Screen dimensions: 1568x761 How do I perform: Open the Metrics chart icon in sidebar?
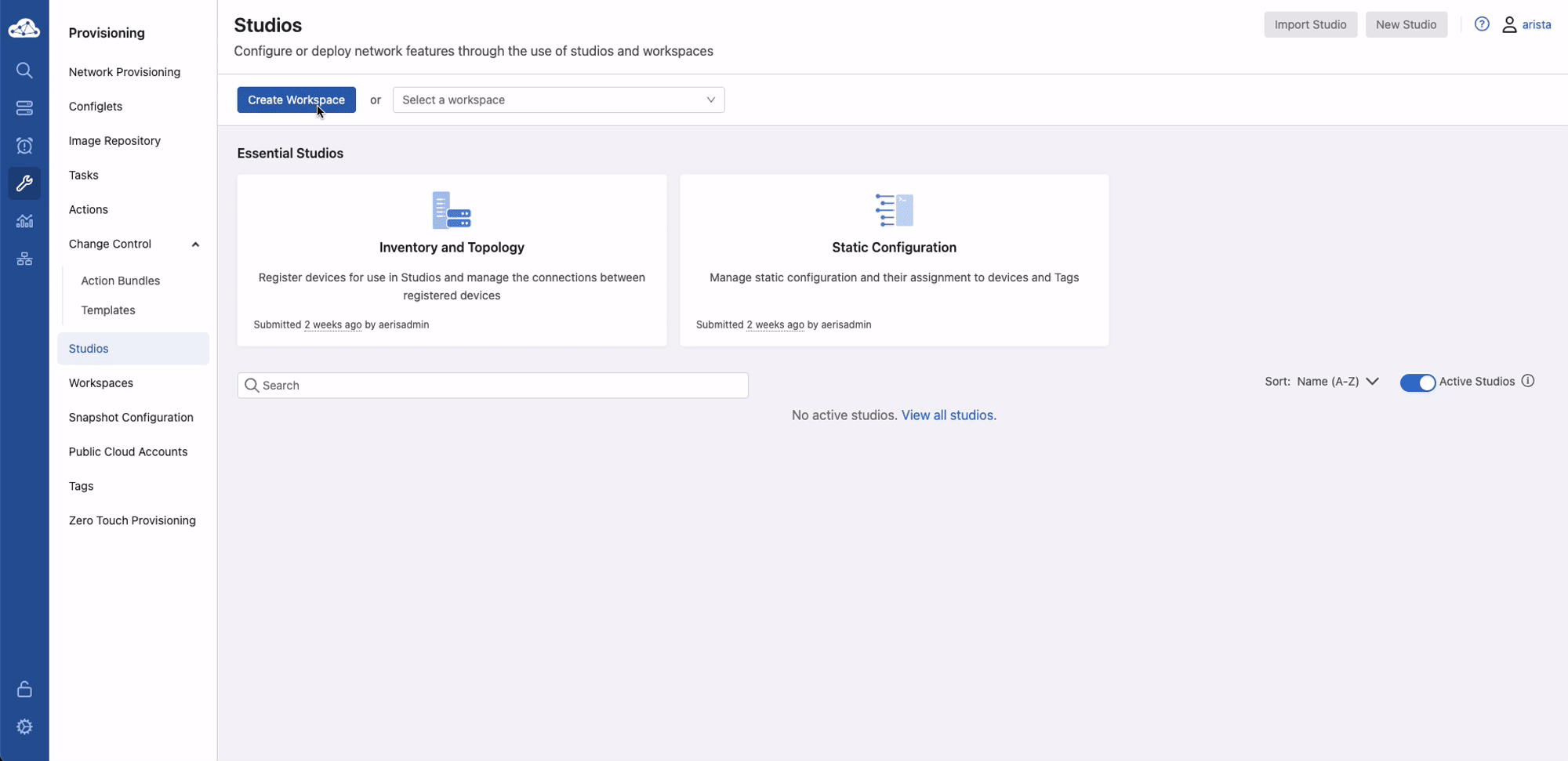(x=24, y=221)
